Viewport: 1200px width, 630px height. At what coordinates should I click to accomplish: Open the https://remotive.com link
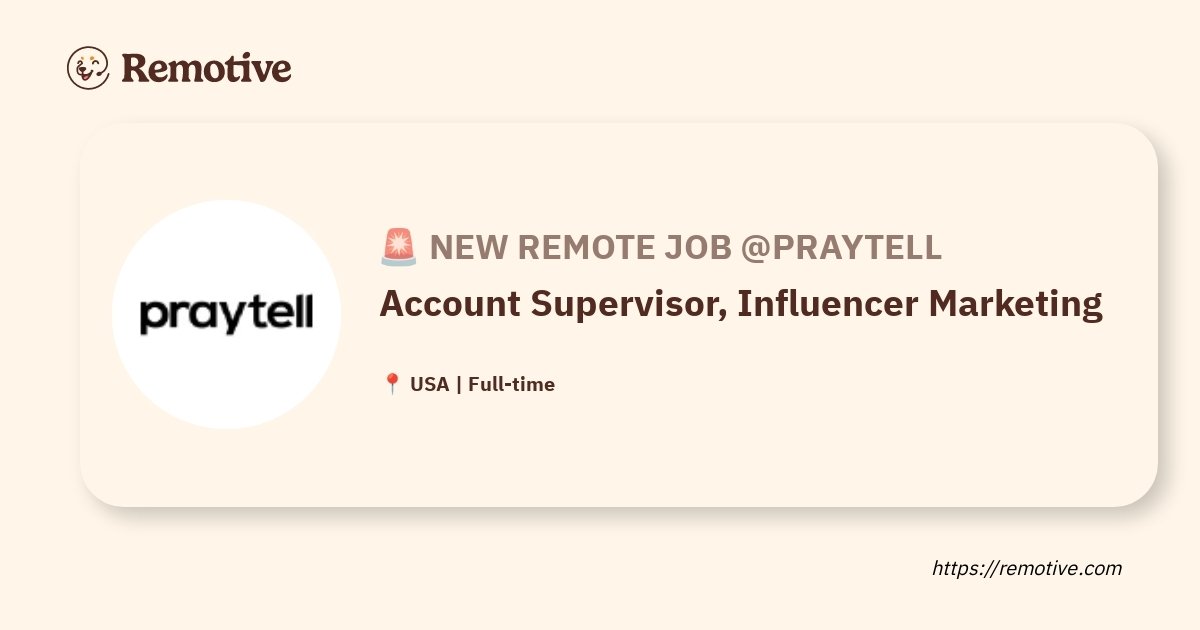click(x=1027, y=568)
